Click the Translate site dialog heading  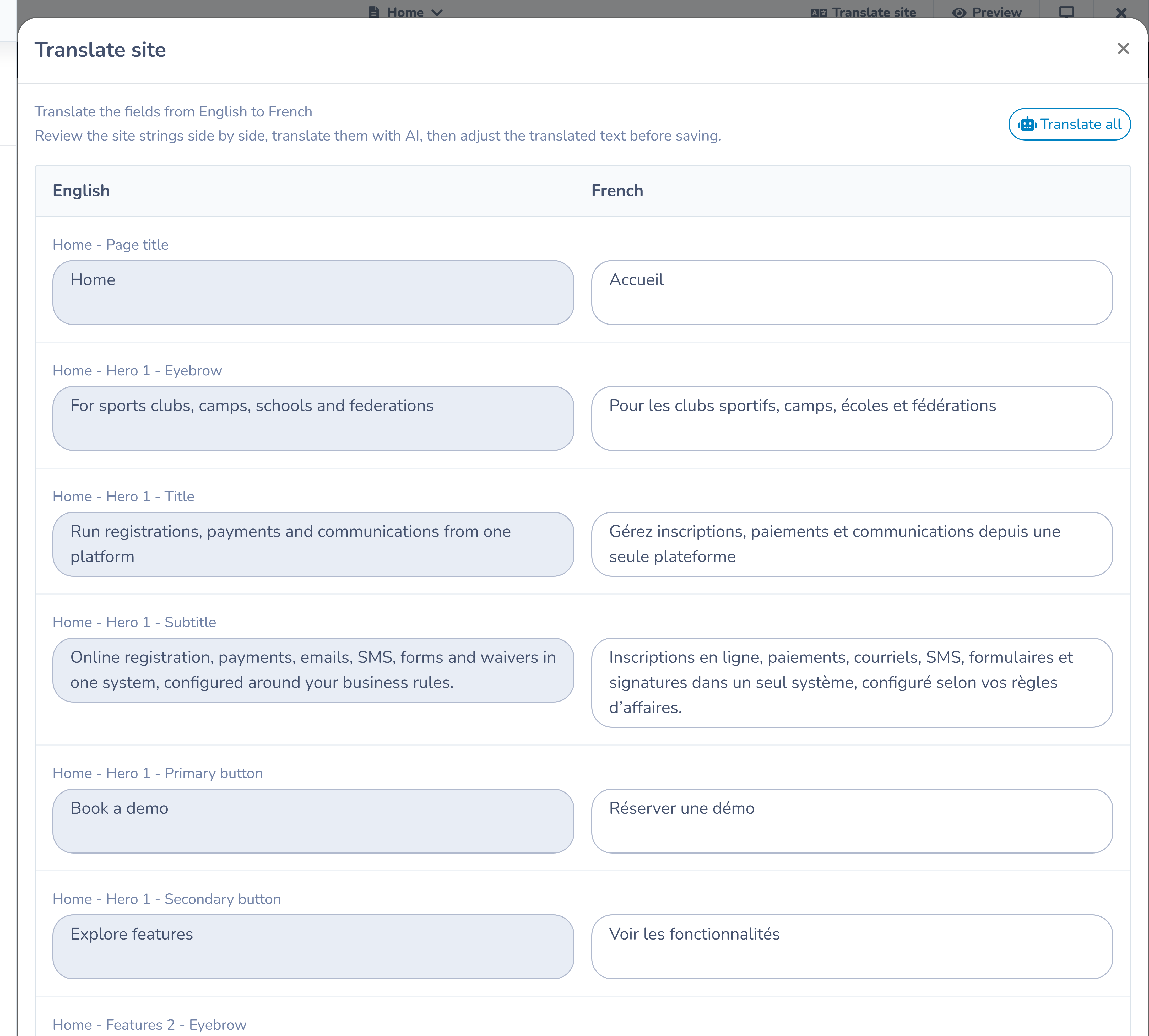click(100, 50)
